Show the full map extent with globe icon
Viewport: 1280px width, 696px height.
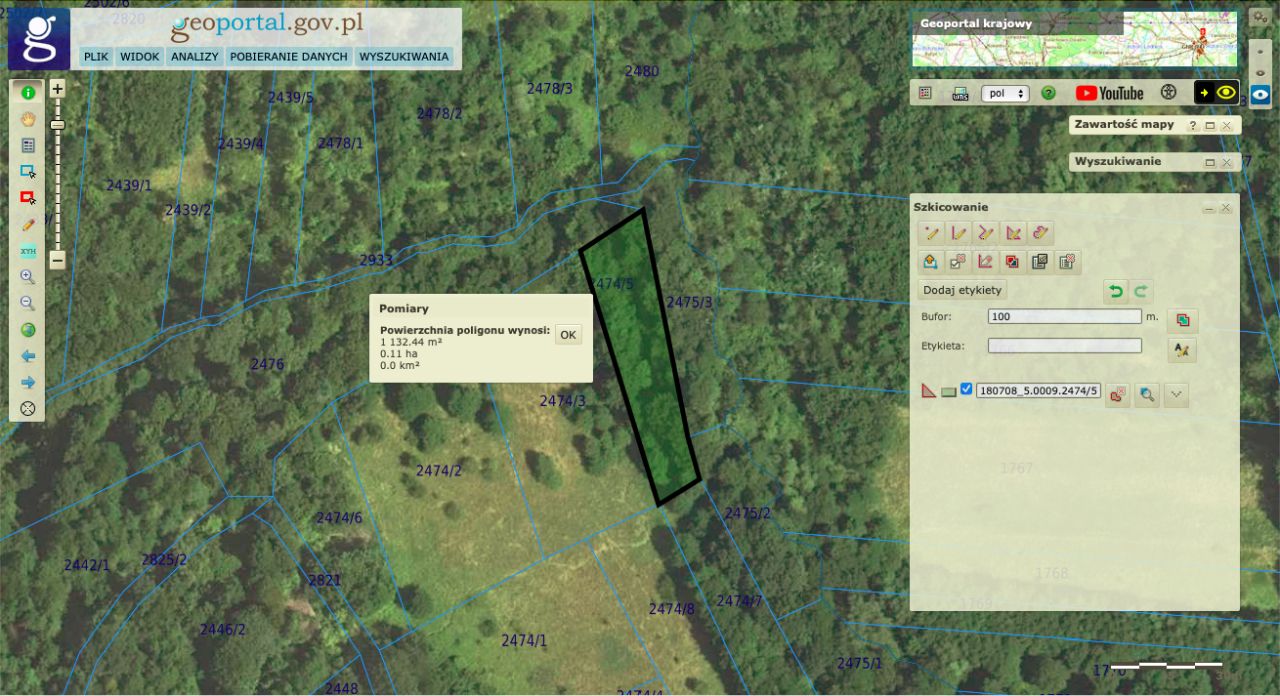pyautogui.click(x=27, y=330)
